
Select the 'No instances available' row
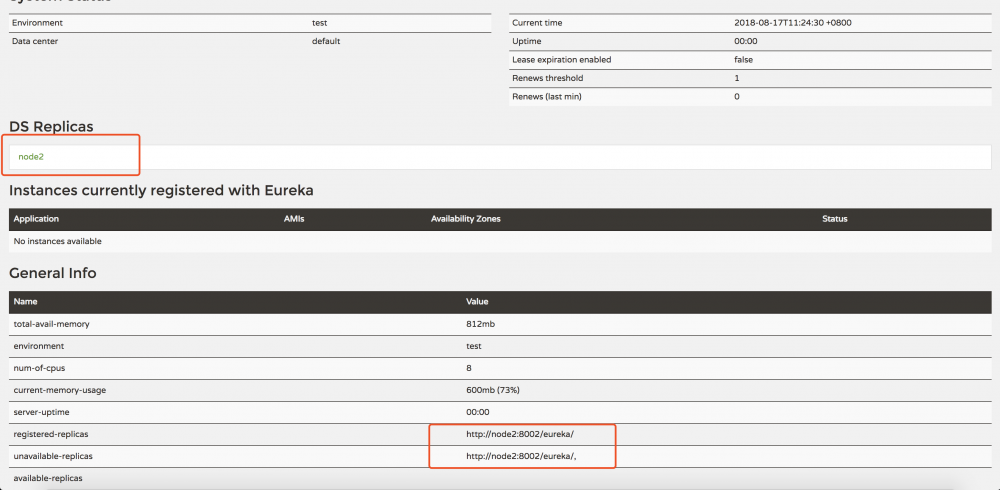pos(58,241)
